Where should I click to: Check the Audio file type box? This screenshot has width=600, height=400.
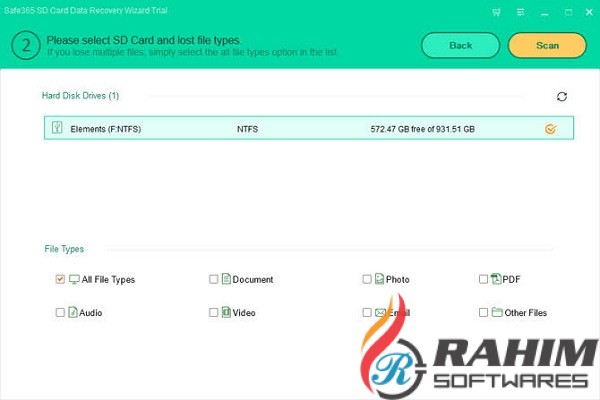(x=60, y=312)
